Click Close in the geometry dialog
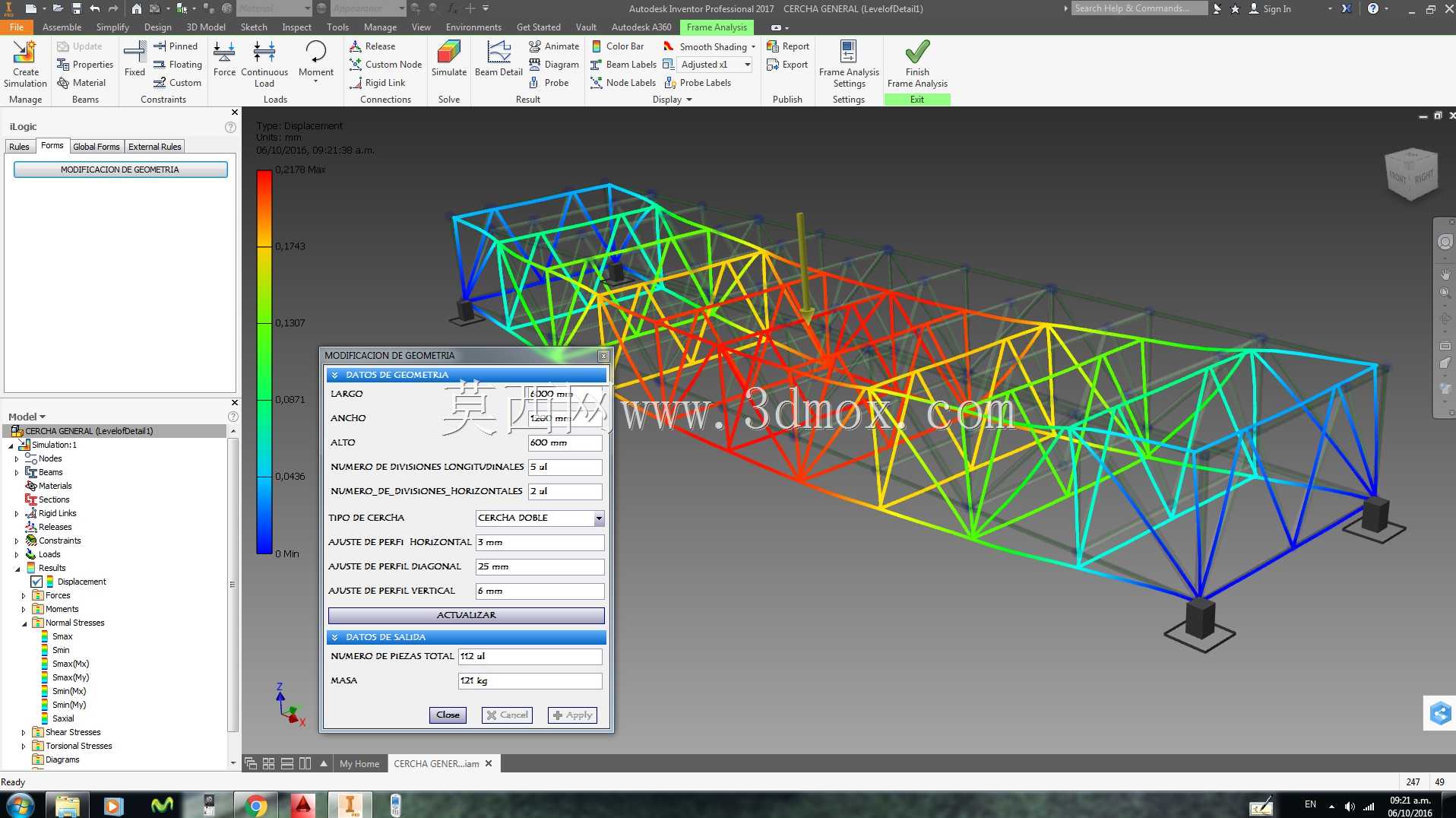The height and width of the screenshot is (818, 1456). (448, 715)
